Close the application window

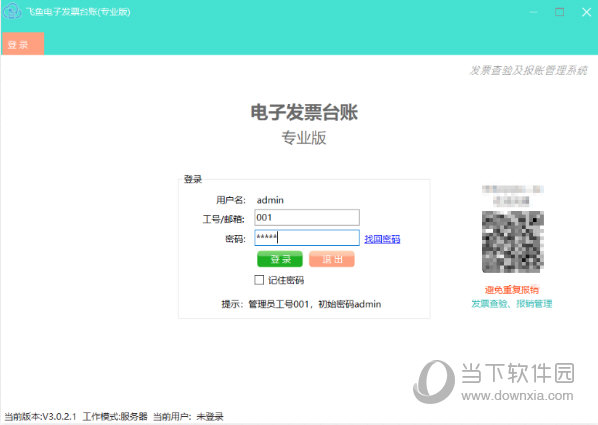pos(587,12)
